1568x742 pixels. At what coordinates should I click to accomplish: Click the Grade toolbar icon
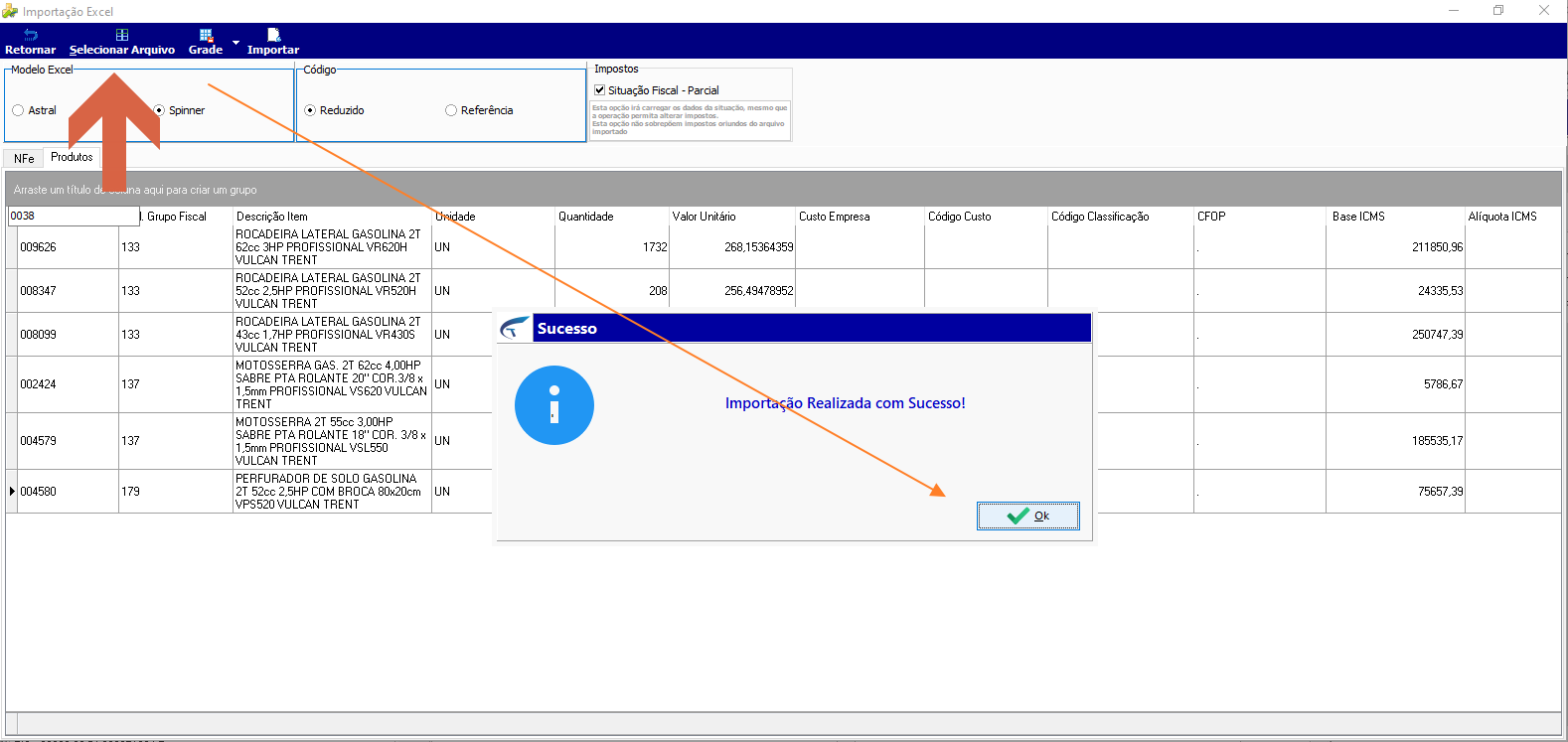point(206,42)
